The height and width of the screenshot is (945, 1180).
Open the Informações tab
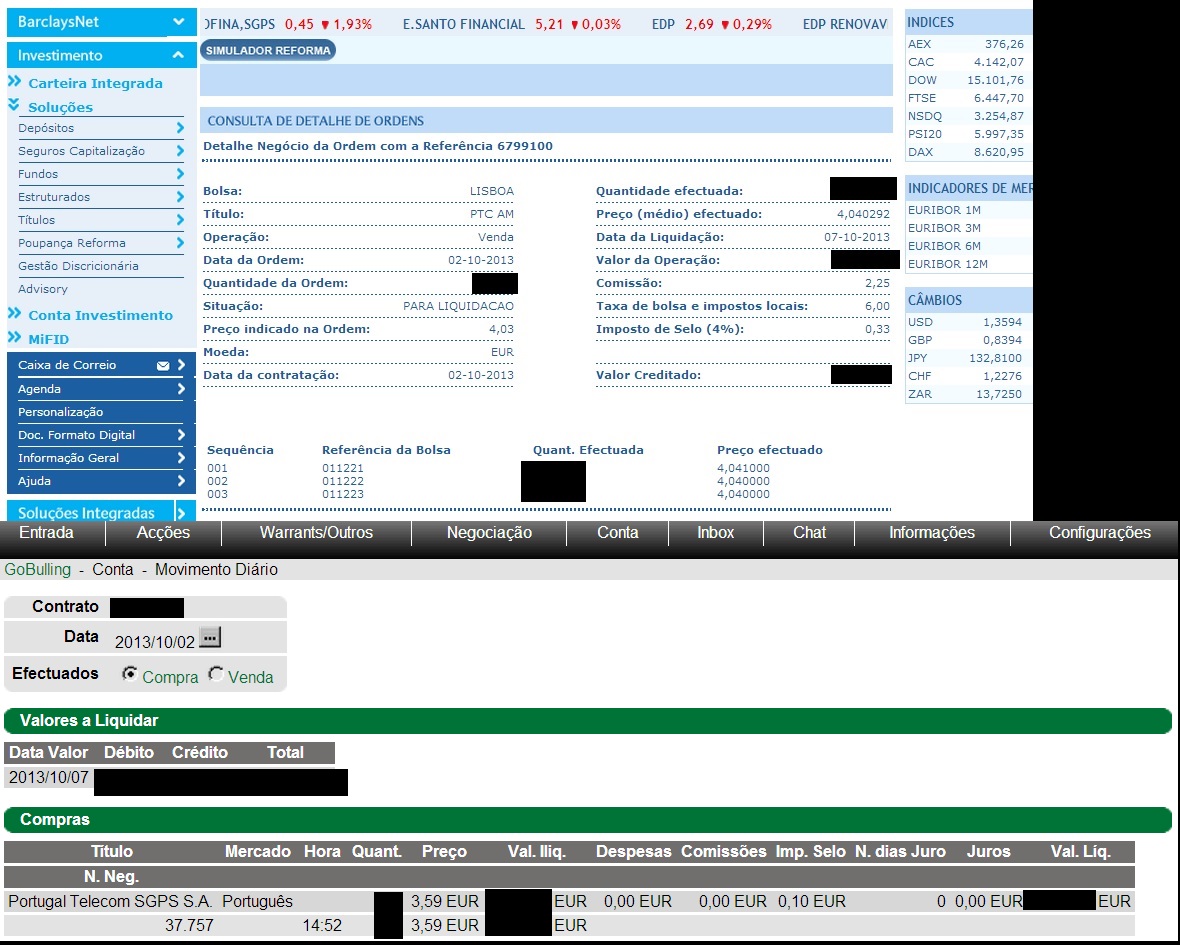(x=932, y=533)
